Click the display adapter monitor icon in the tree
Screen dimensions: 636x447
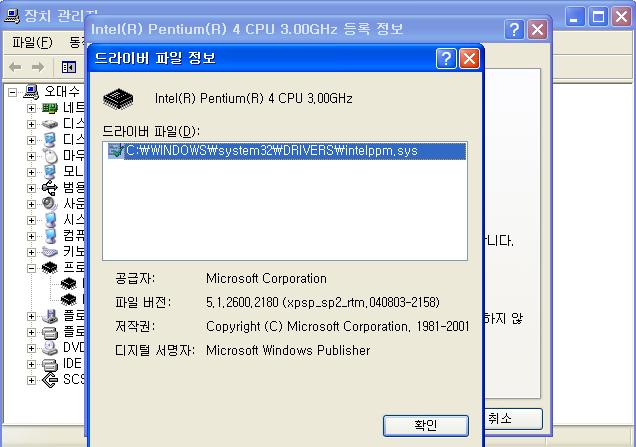point(50,140)
